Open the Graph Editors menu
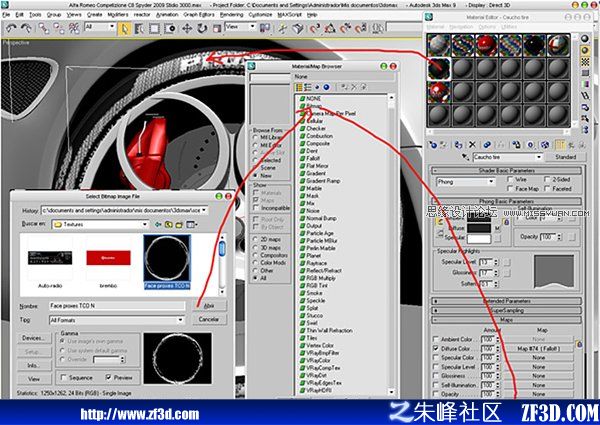The height and width of the screenshot is (425, 600). pyautogui.click(x=199, y=15)
